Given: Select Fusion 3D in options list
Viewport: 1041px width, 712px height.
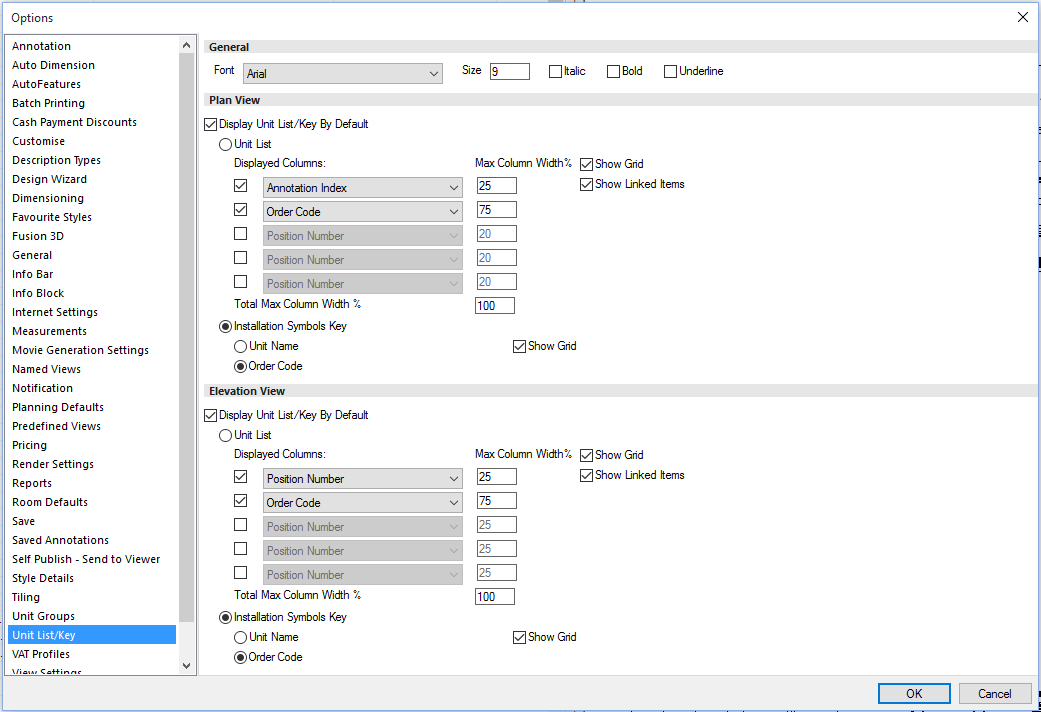Looking at the screenshot, I should (x=38, y=236).
